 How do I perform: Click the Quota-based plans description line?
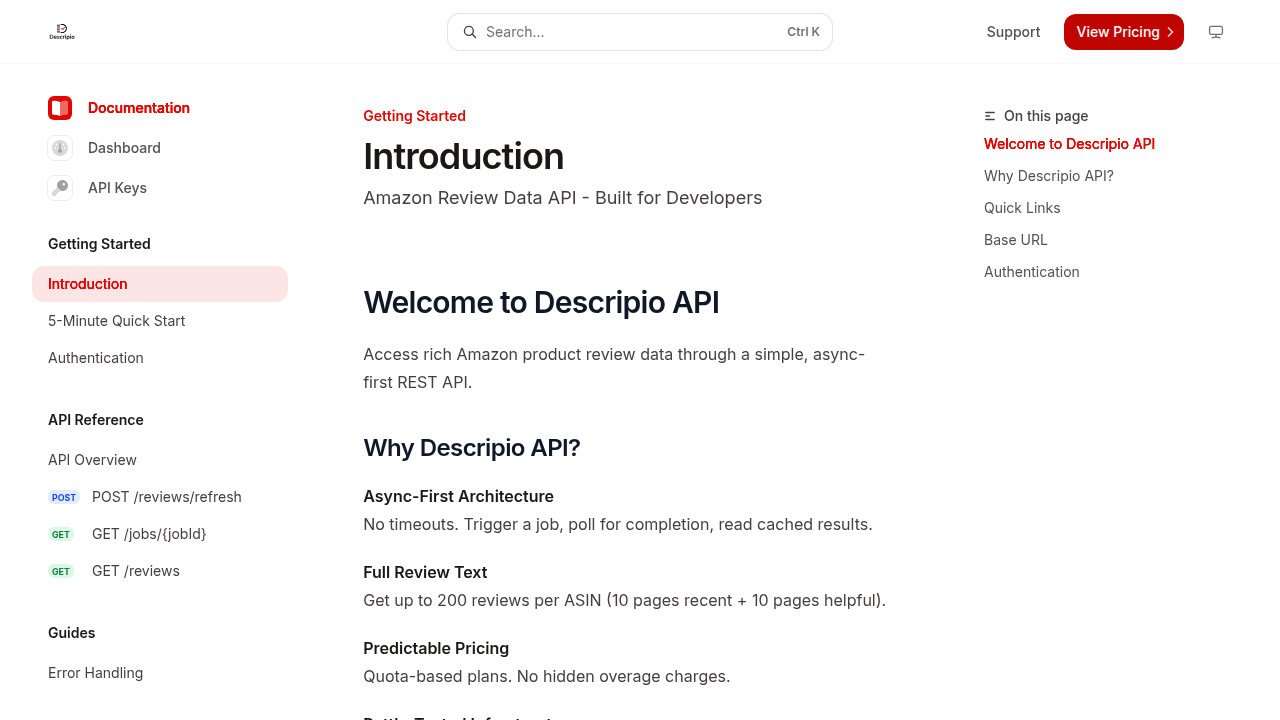pyautogui.click(x=547, y=676)
